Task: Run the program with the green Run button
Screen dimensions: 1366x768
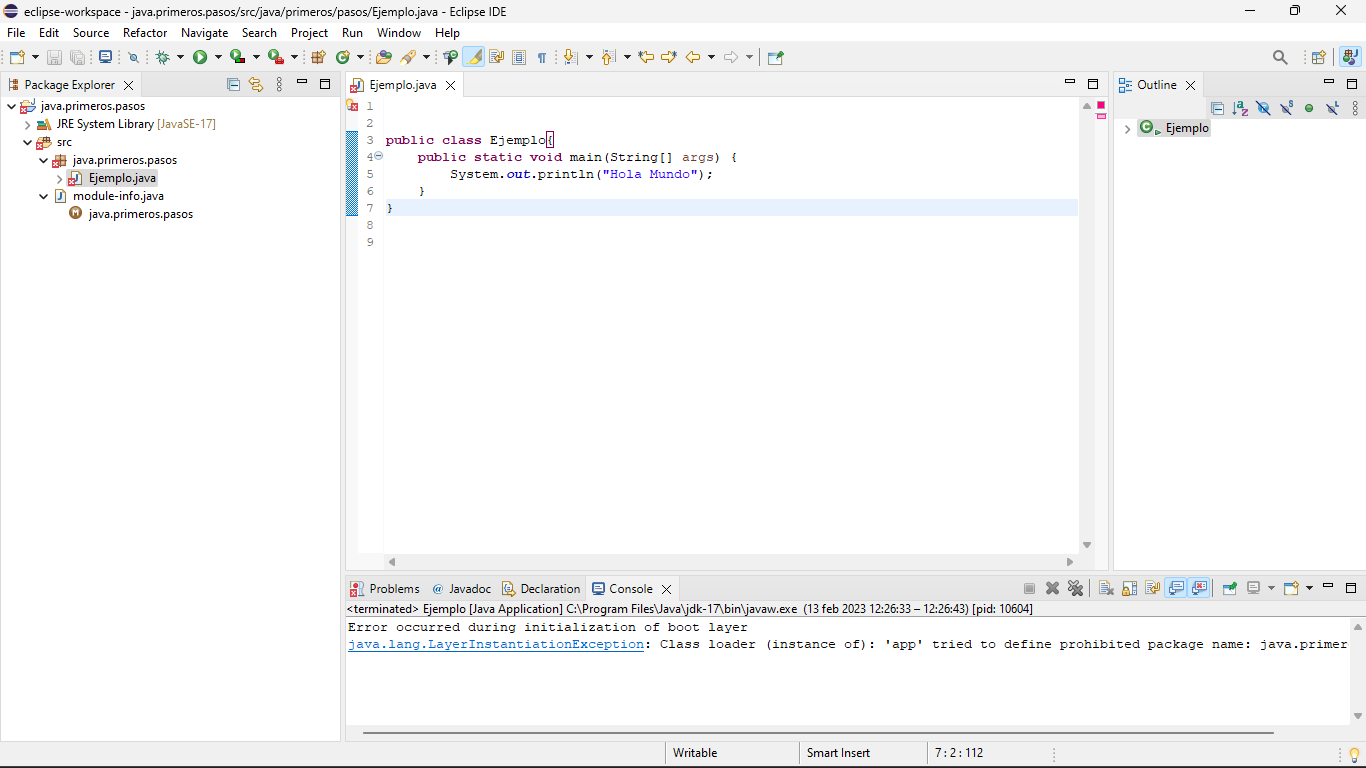Action: coord(200,58)
